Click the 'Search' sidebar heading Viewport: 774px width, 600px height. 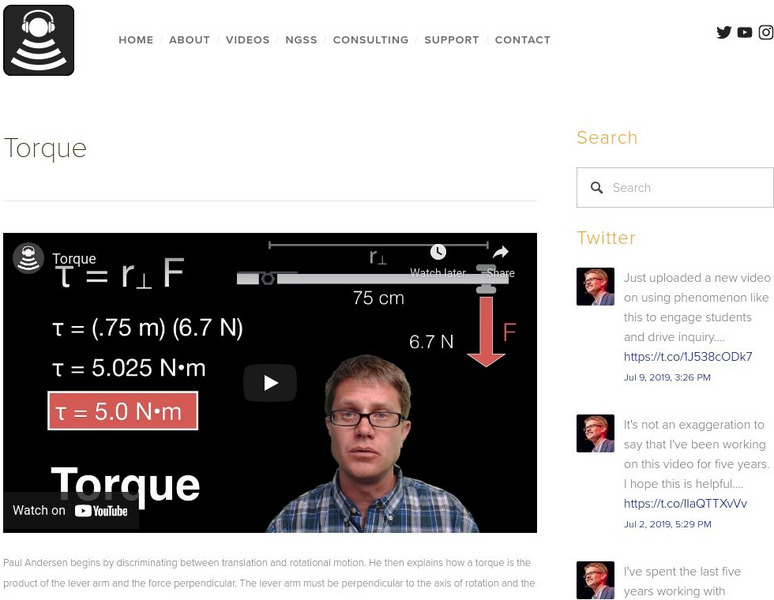tap(607, 138)
